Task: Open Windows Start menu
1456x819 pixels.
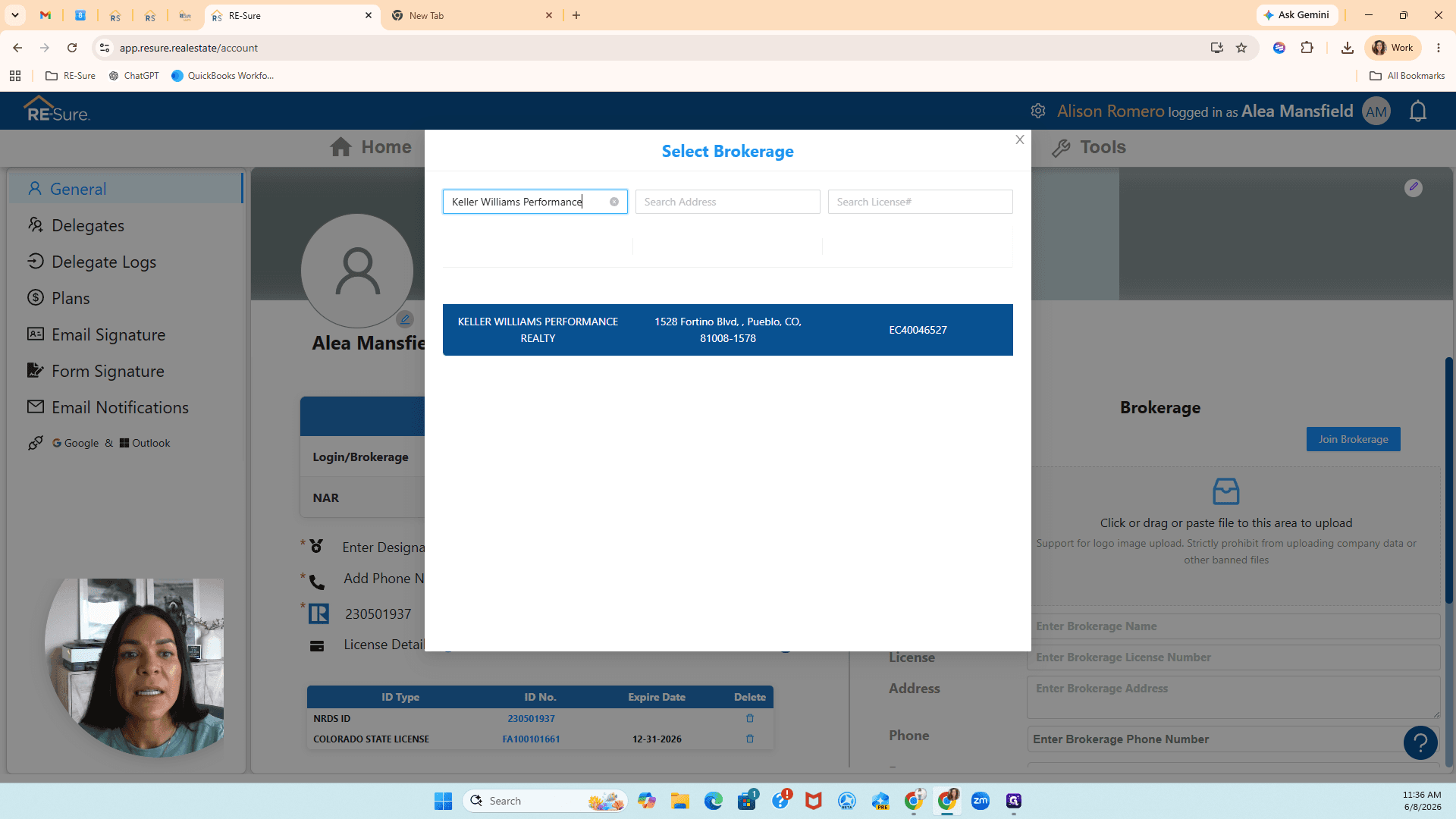Action: click(x=443, y=801)
